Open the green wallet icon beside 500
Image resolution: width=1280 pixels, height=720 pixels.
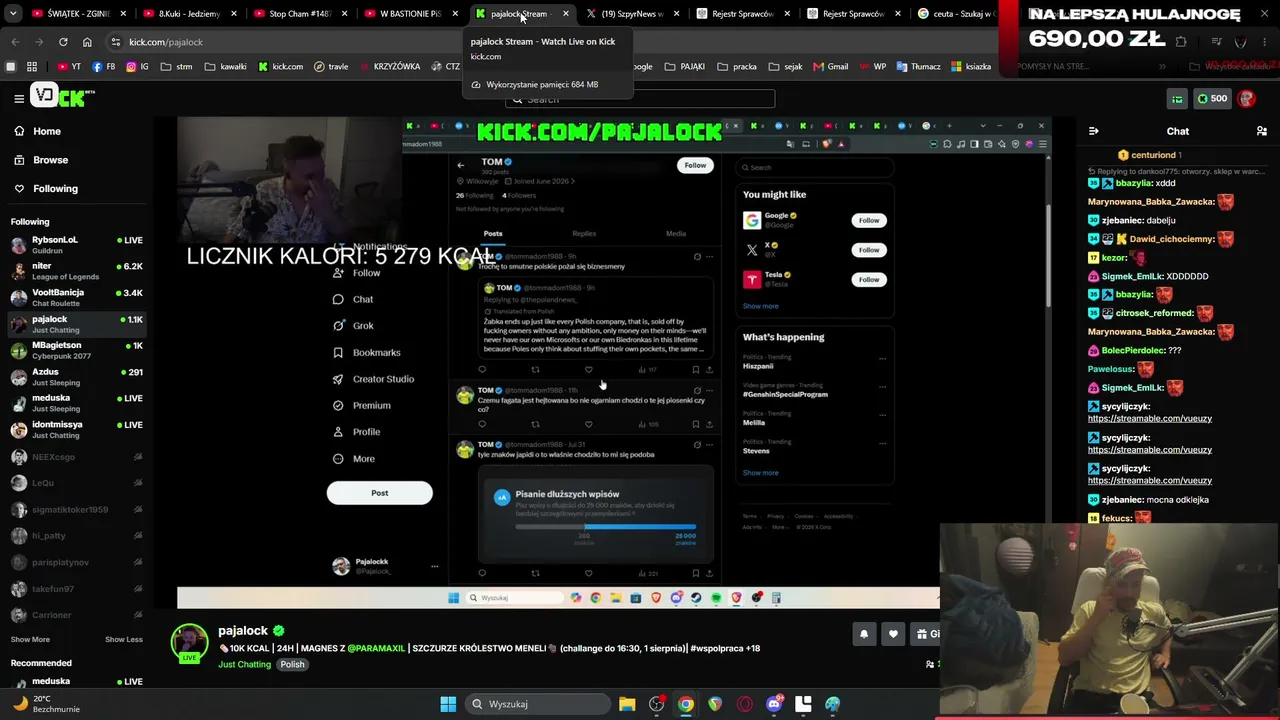click(1177, 99)
